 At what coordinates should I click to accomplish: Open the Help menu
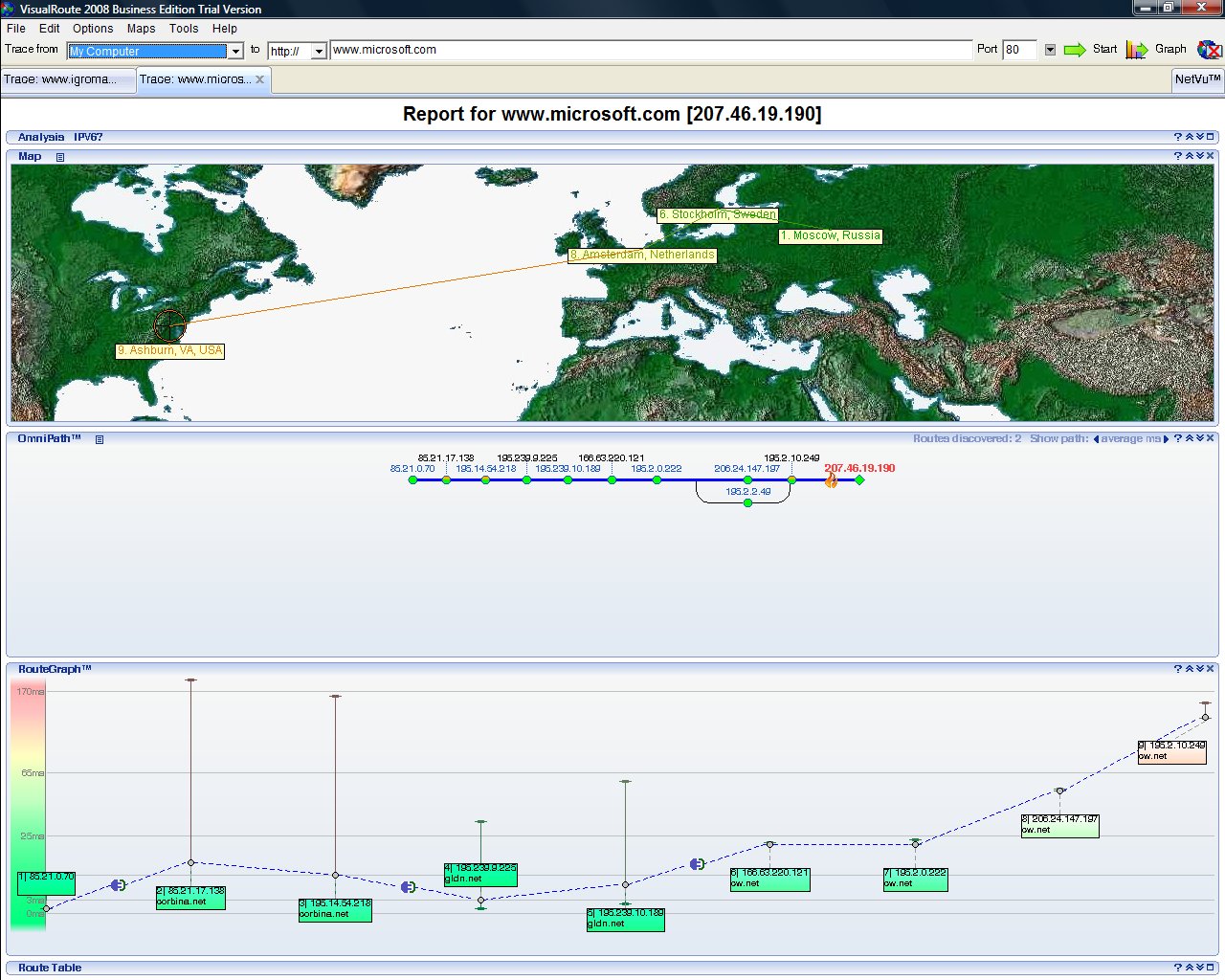coord(225,29)
